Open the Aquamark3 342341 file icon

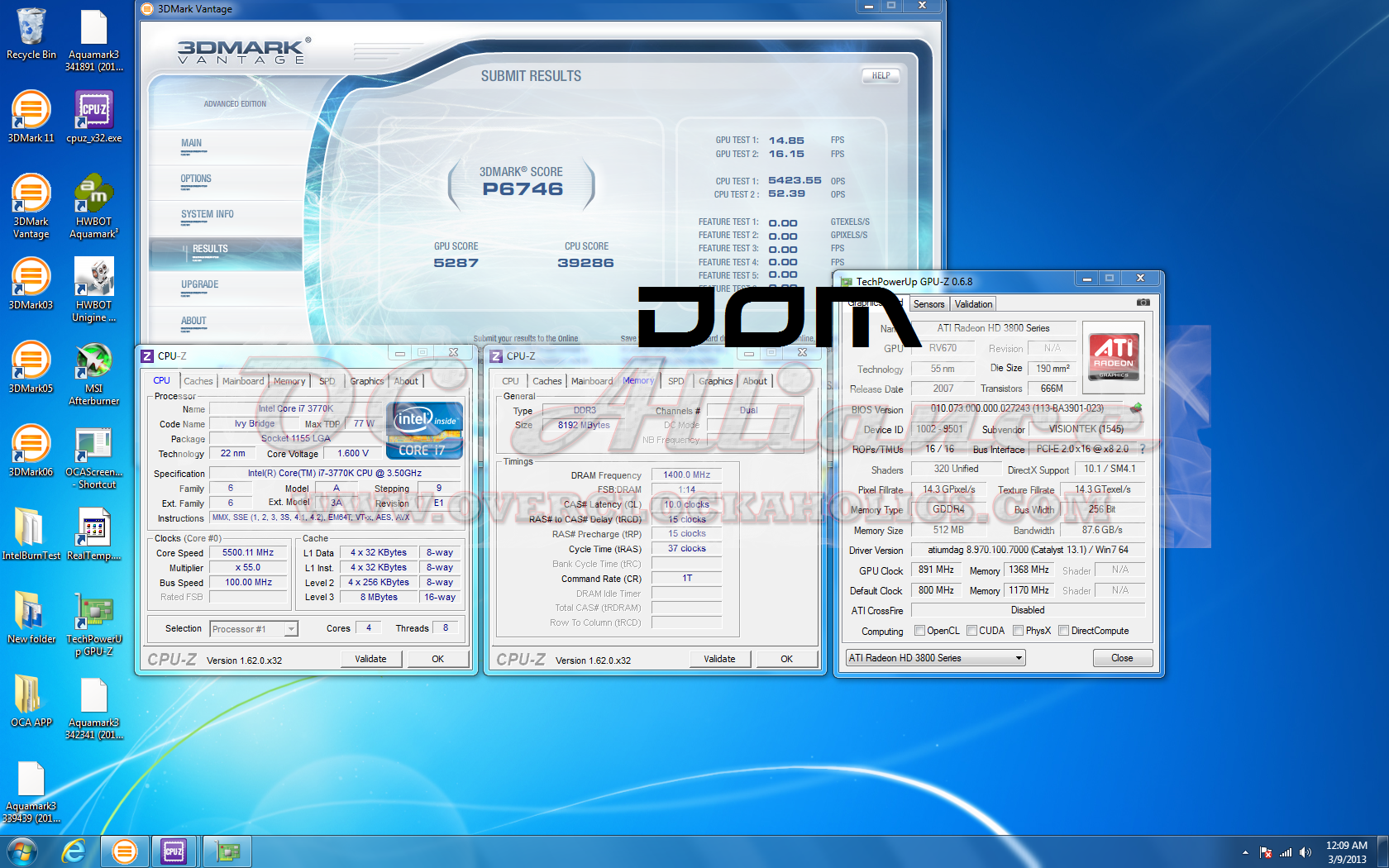[x=93, y=708]
